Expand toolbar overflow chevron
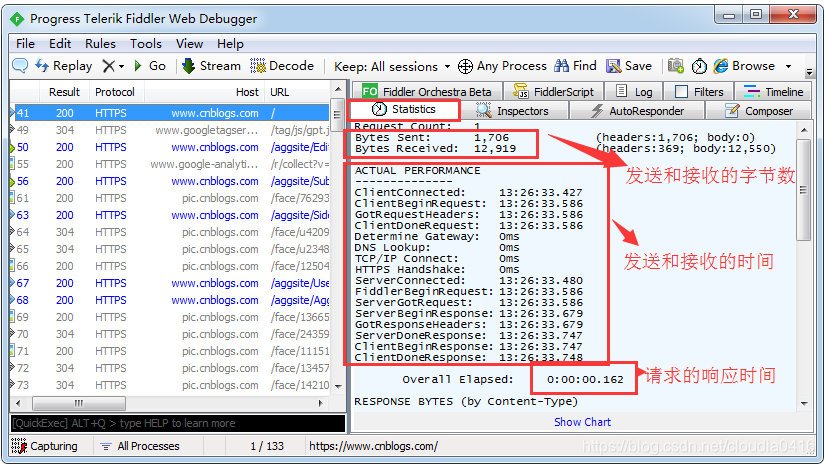This screenshot has height=465, width=825. click(x=809, y=72)
